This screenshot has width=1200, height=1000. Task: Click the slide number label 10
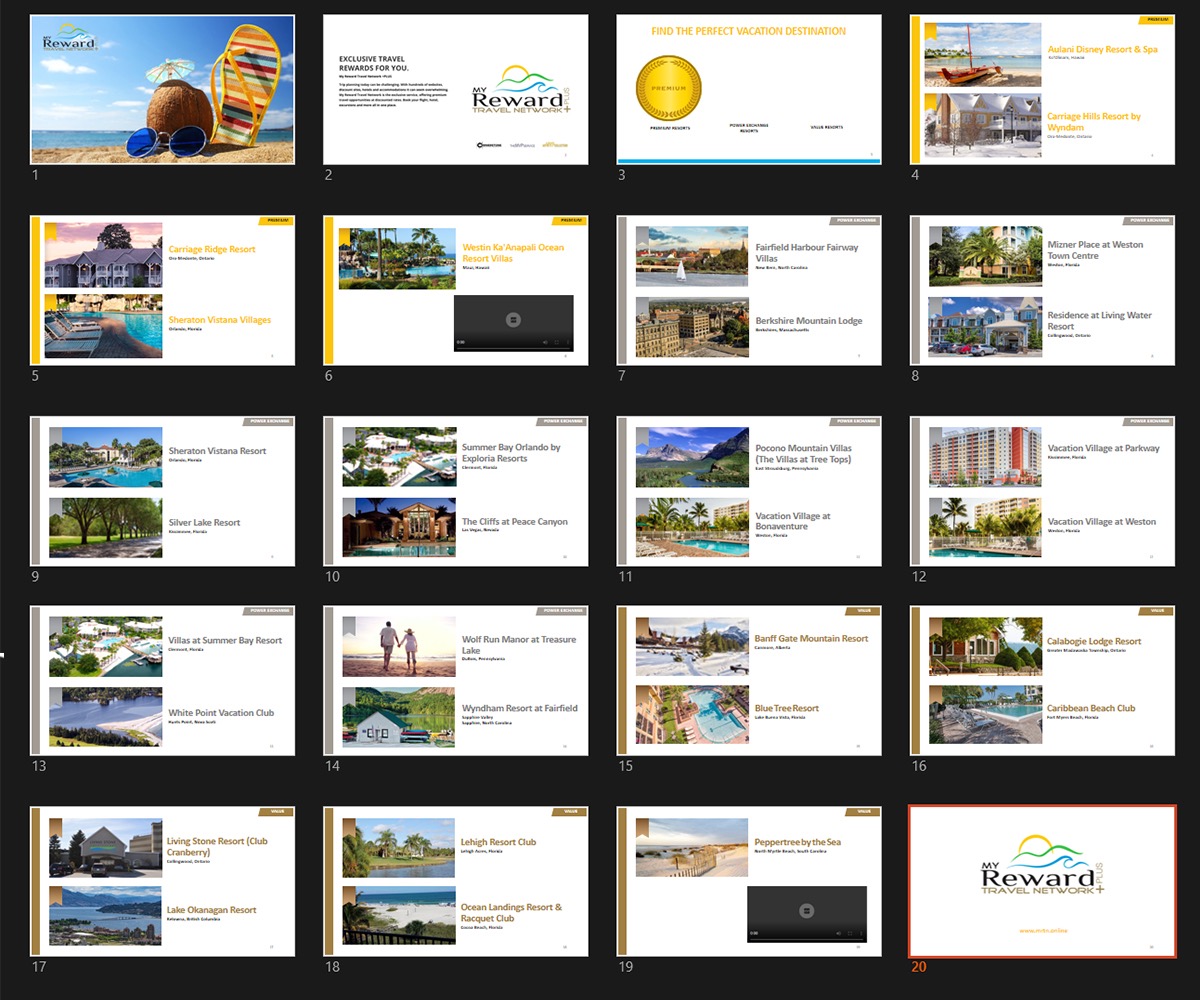point(333,577)
